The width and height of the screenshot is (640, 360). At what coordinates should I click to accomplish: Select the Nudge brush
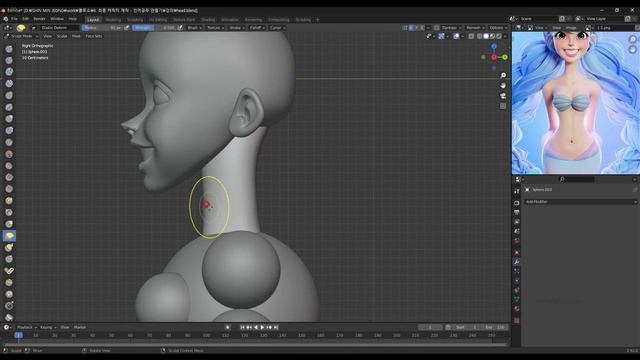point(9,282)
